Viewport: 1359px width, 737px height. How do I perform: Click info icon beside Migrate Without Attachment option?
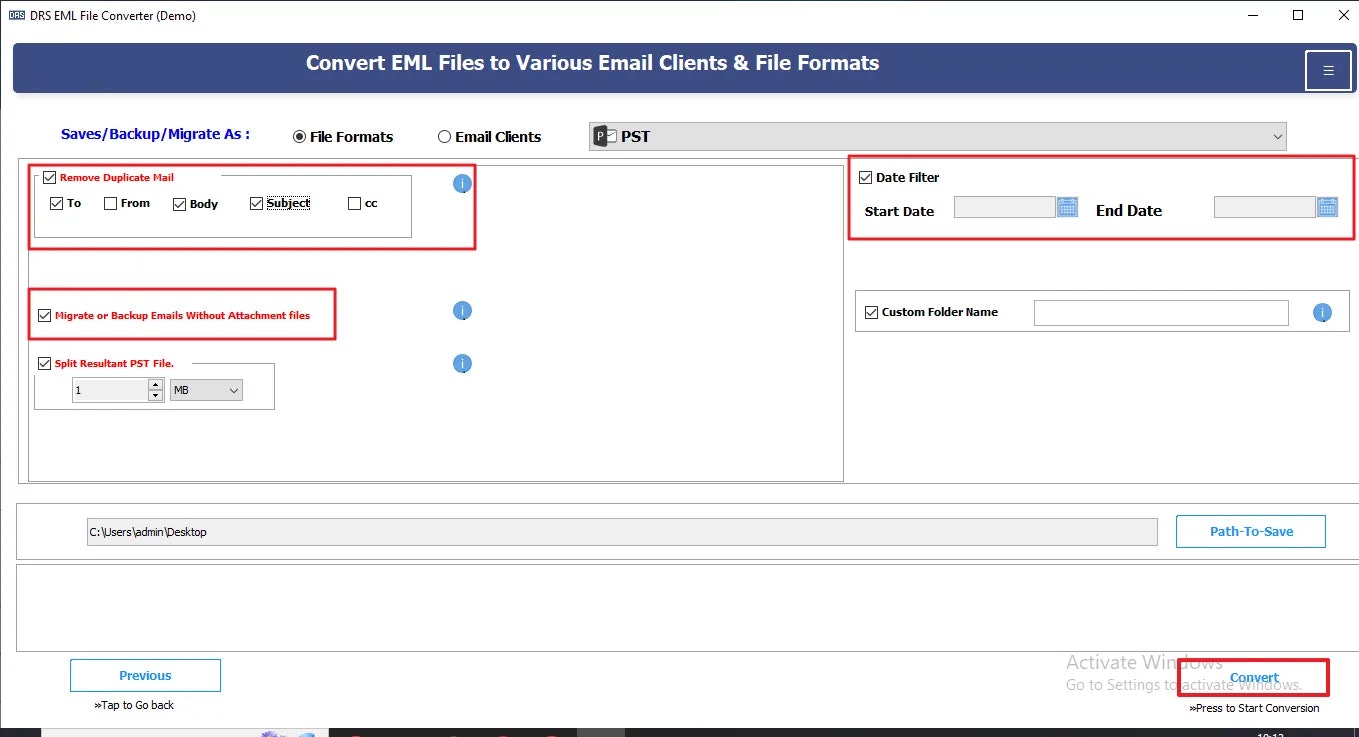tap(462, 311)
